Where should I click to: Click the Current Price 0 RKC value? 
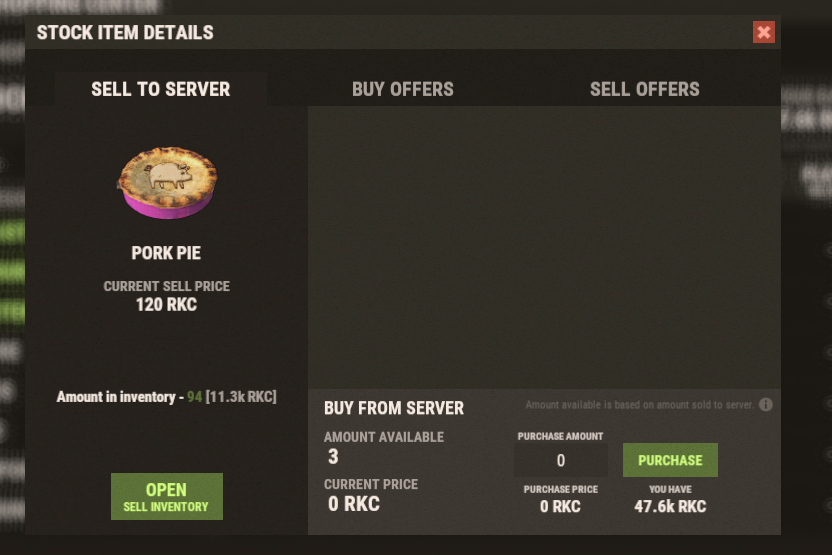(354, 504)
